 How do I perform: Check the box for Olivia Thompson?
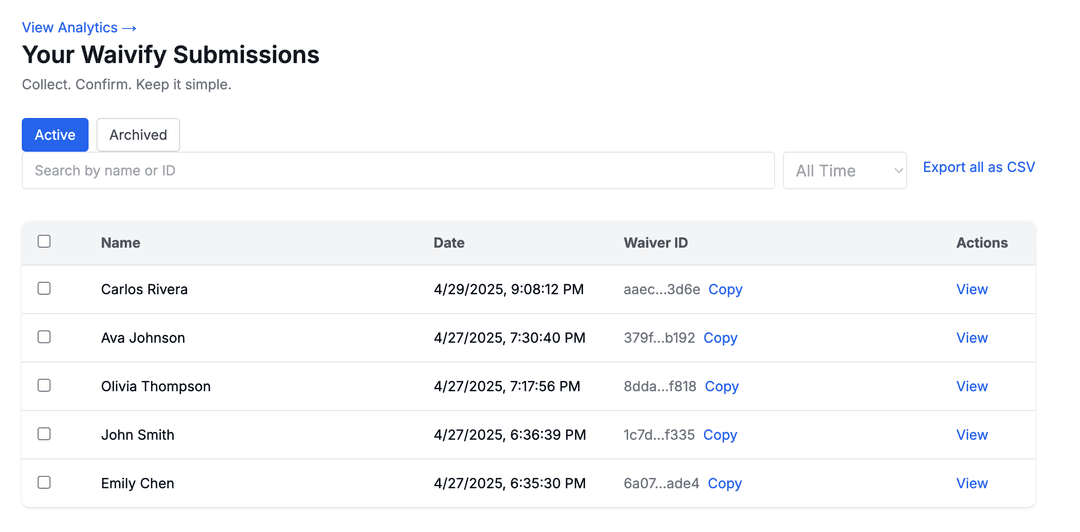(x=44, y=386)
